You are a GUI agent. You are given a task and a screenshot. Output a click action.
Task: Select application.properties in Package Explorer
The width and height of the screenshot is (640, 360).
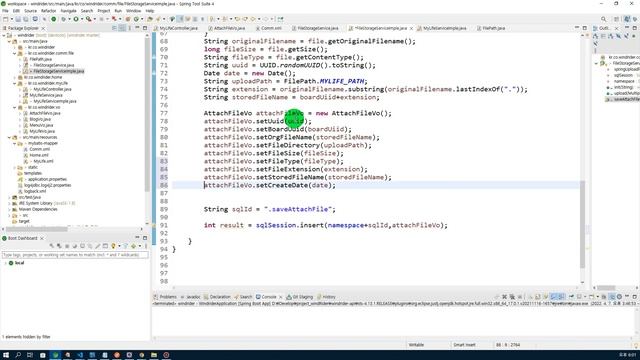[x=47, y=179]
